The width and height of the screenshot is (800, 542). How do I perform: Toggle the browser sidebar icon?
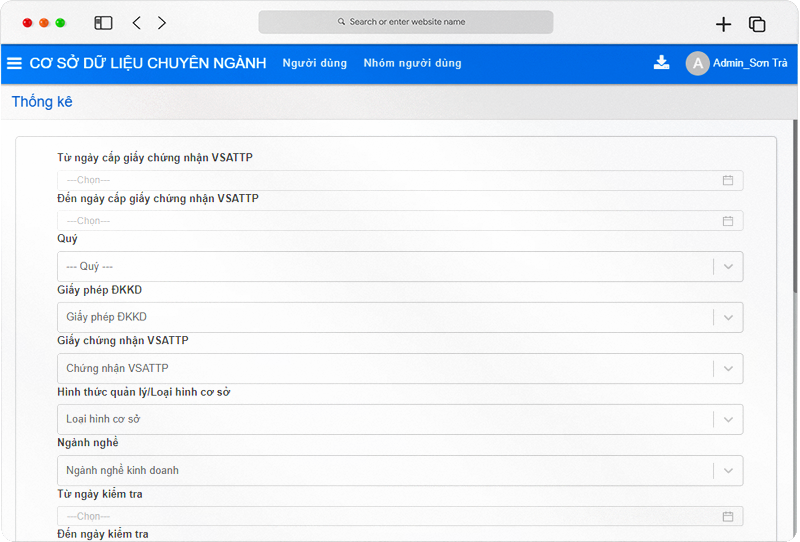tap(103, 22)
